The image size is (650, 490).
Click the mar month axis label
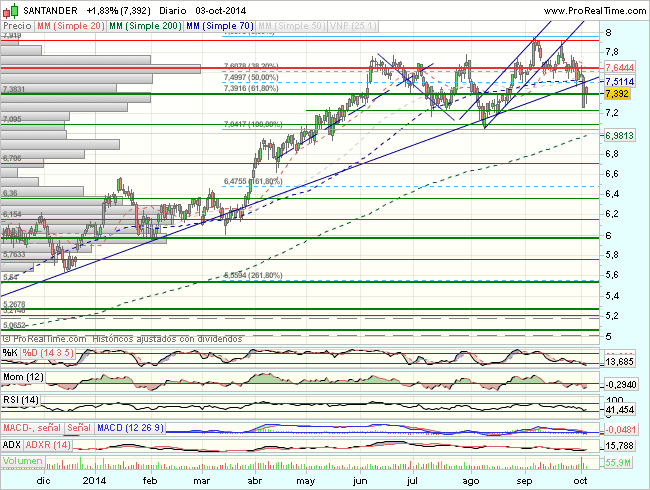click(x=202, y=481)
